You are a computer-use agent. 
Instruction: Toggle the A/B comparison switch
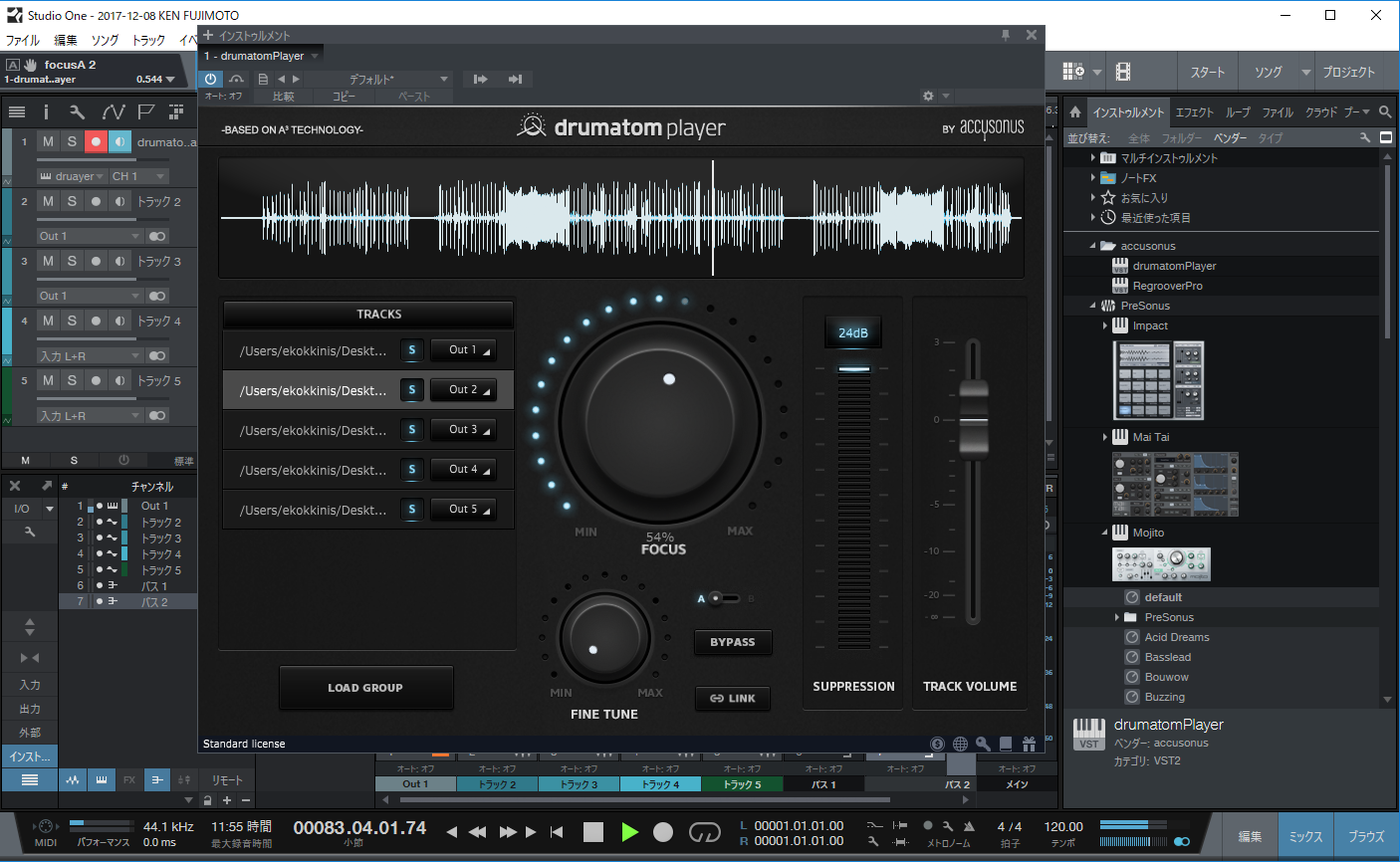(x=725, y=598)
